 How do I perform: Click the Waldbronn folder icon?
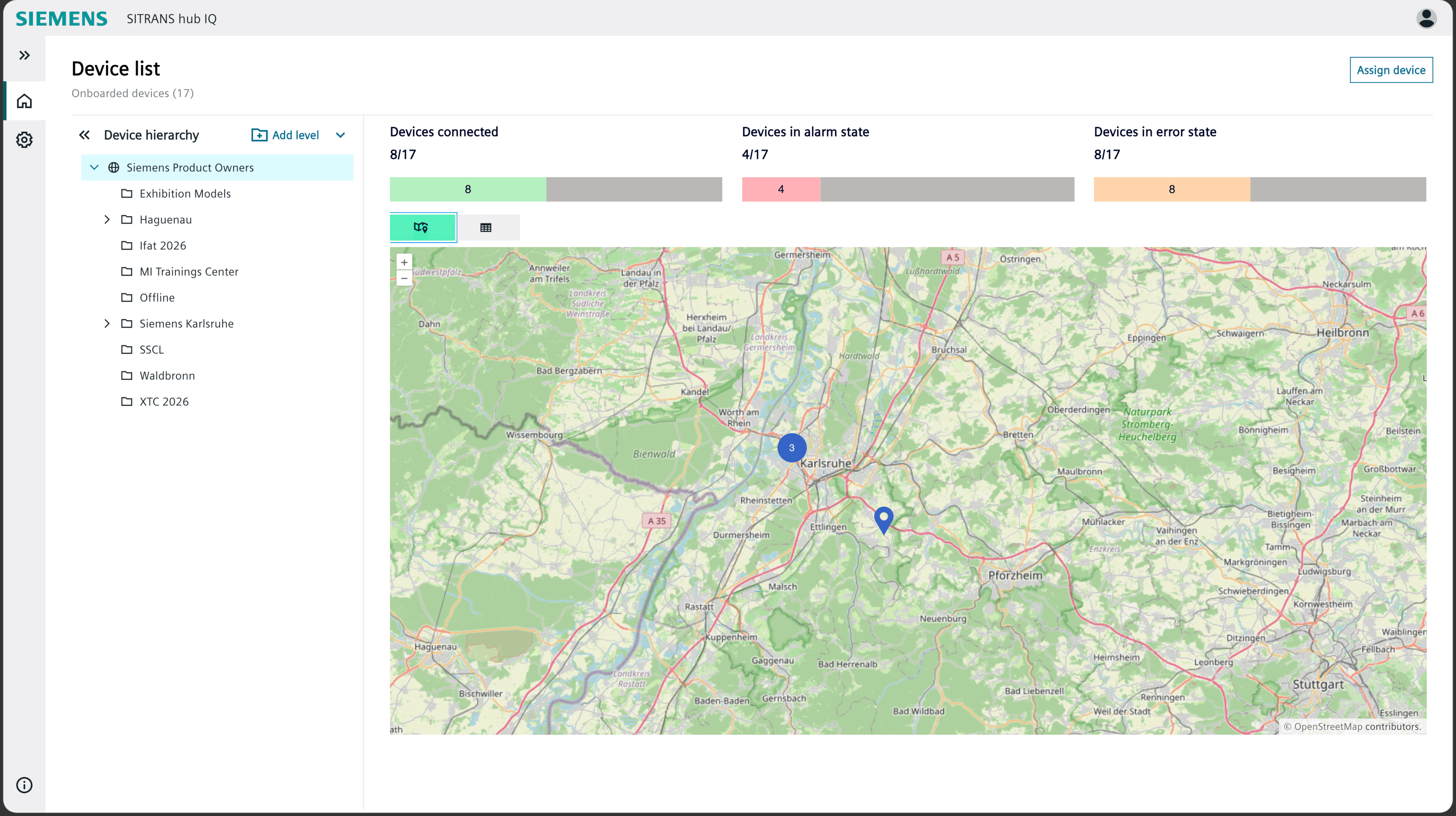(x=127, y=376)
